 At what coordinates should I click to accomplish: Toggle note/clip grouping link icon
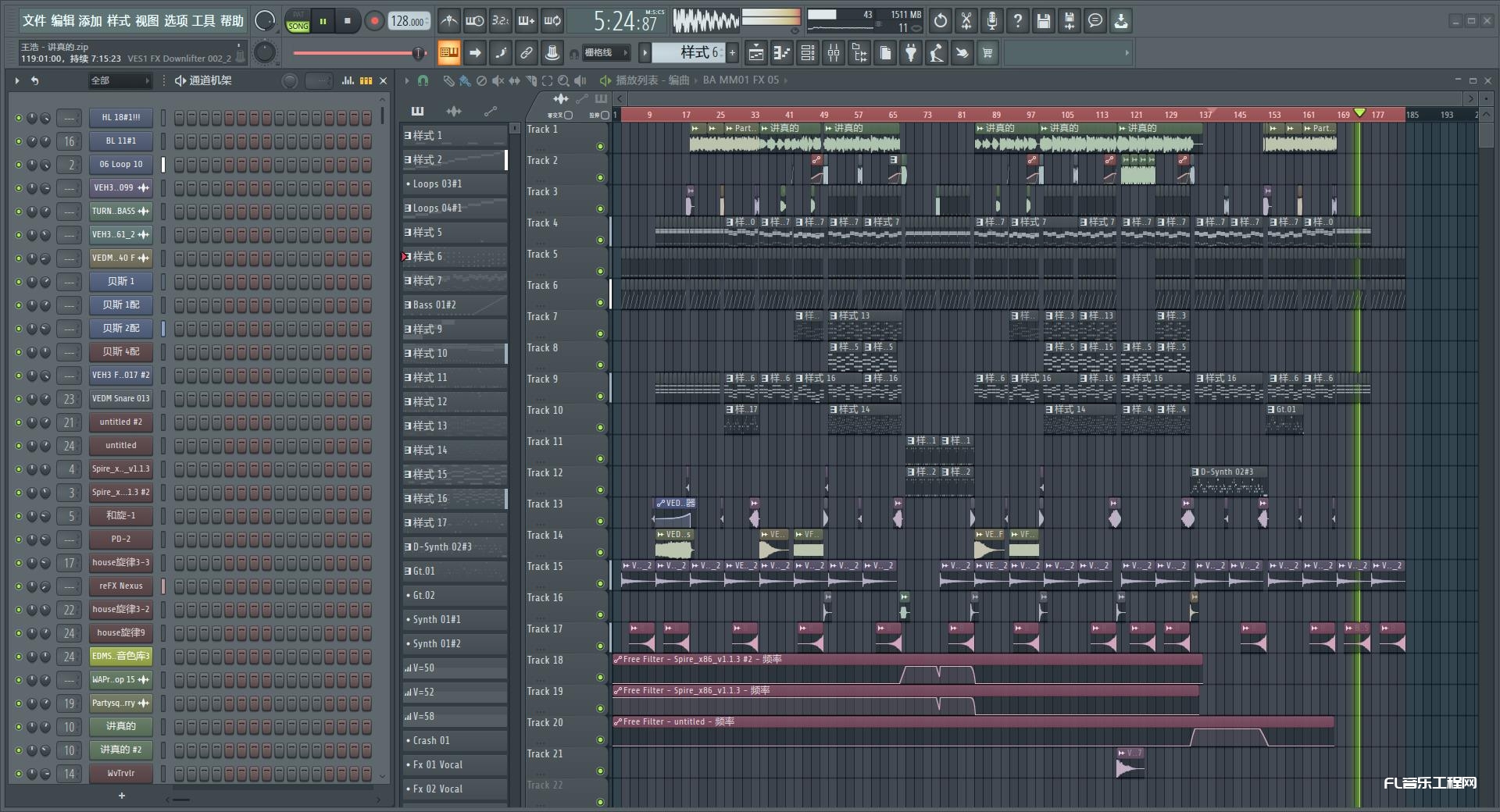526,53
